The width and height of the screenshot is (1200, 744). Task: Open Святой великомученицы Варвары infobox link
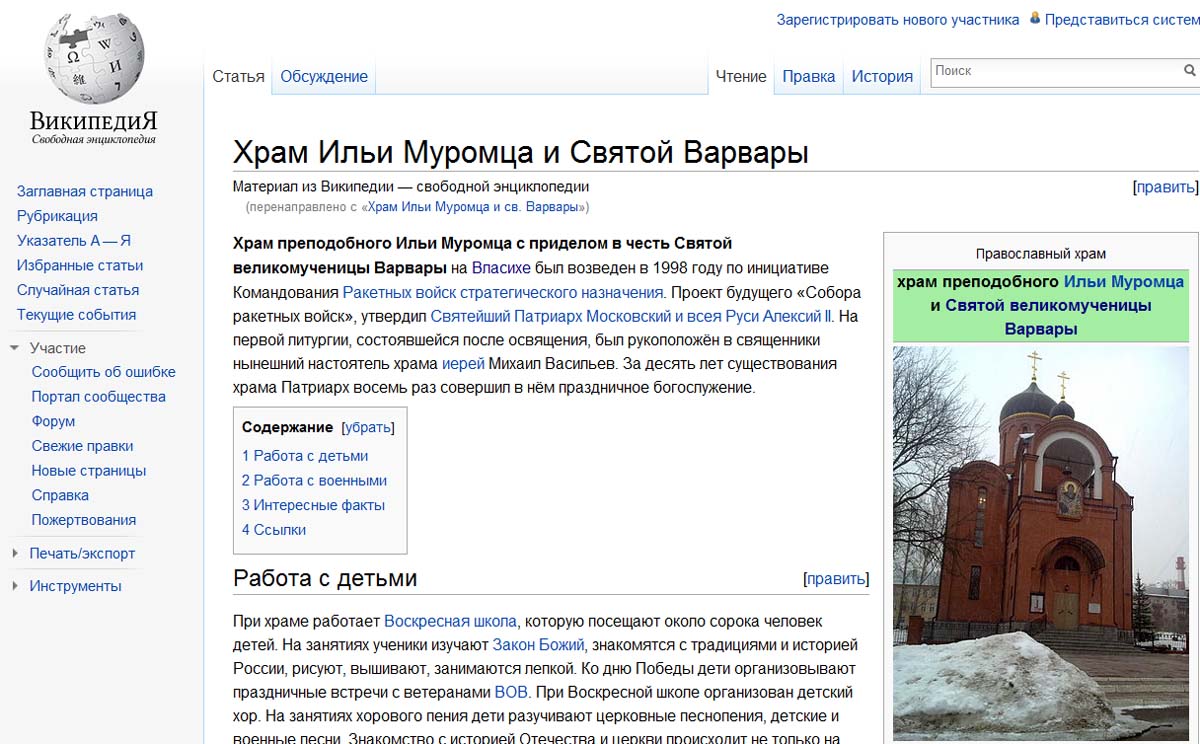[1048, 317]
